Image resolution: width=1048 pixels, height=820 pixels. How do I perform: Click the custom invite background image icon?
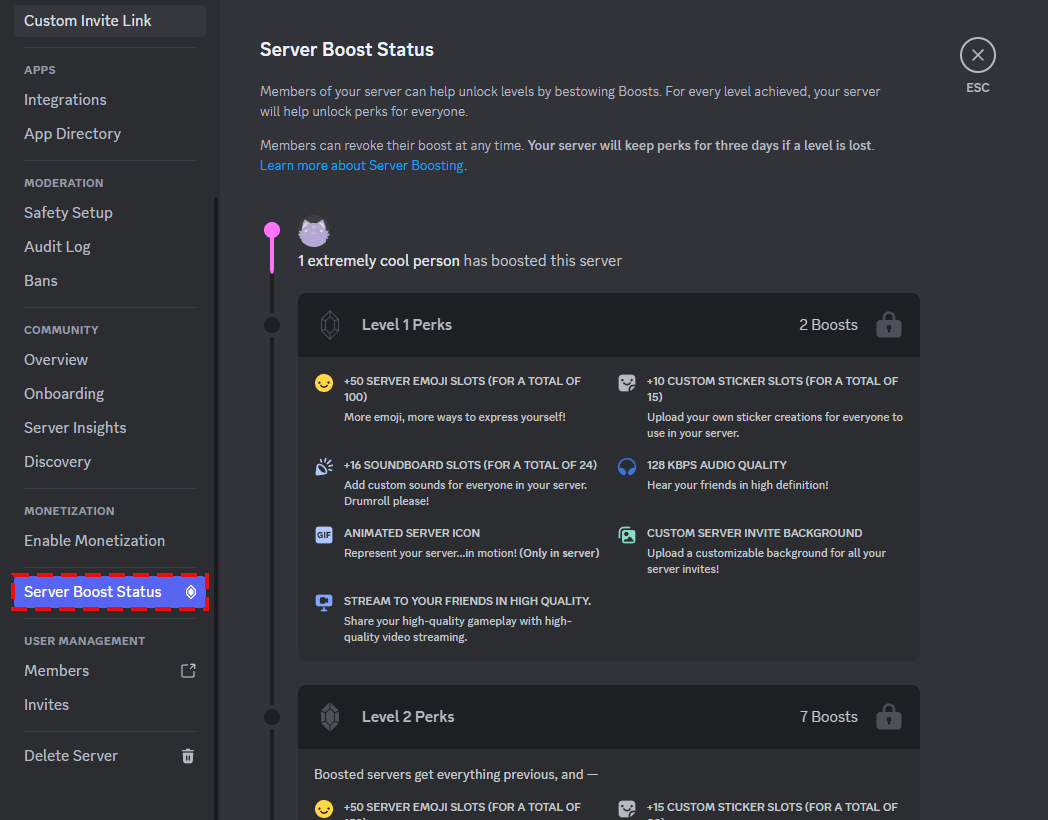click(x=626, y=536)
